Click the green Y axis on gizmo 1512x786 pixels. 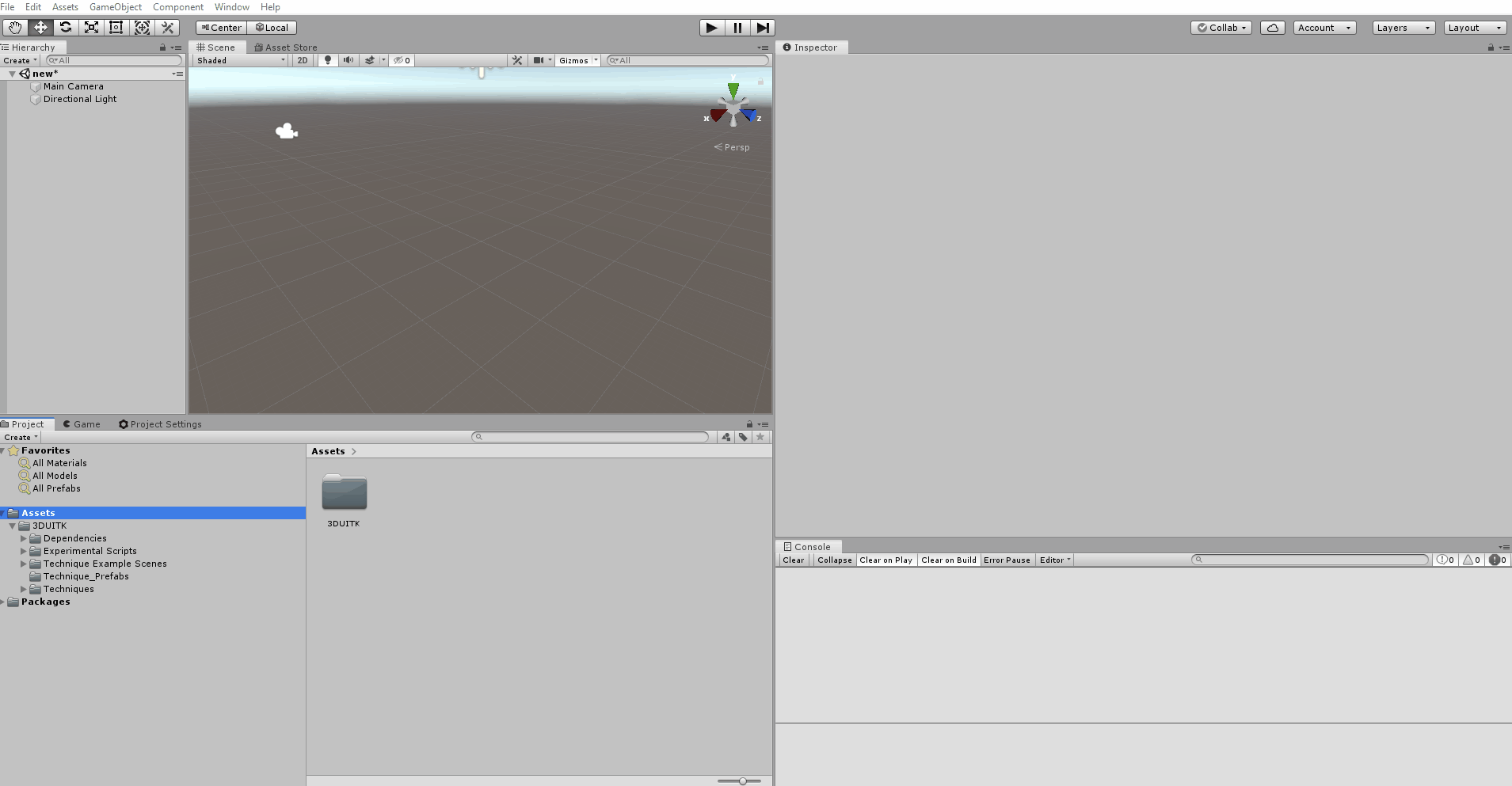click(733, 90)
